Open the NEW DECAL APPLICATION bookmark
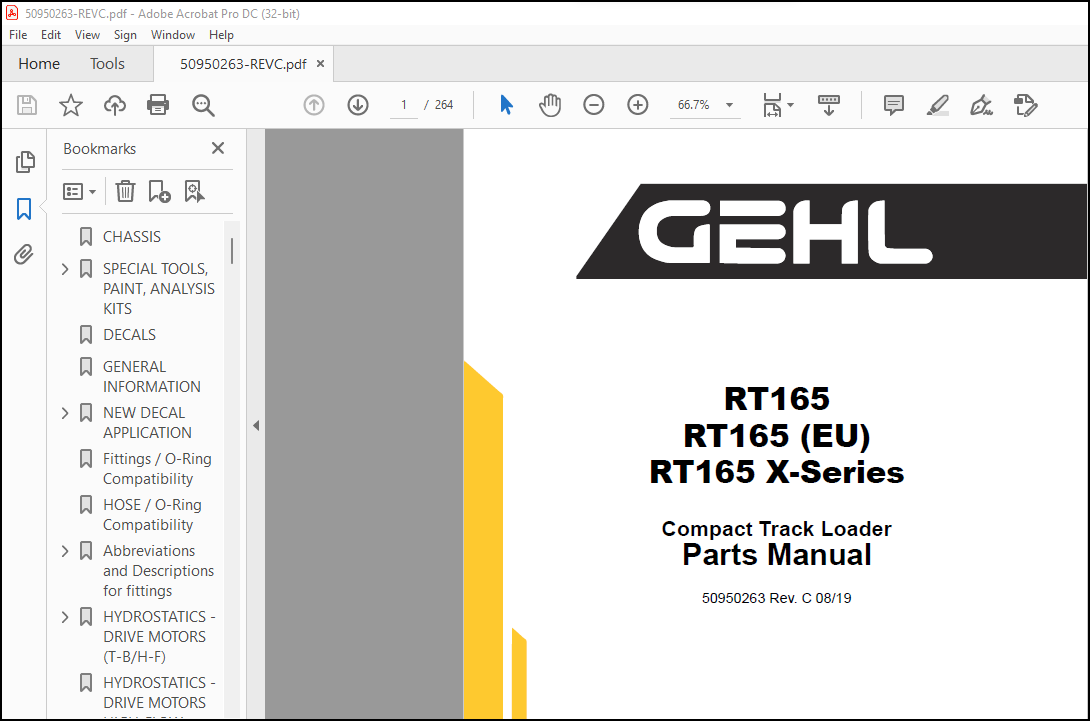The image size is (1090, 721). (147, 422)
